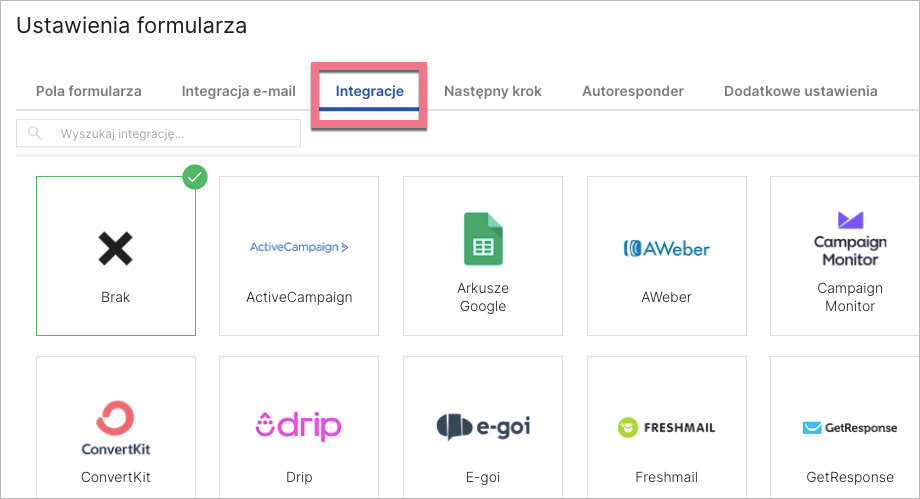Click the green checkmark on Brak tile
Image resolution: width=920 pixels, height=499 pixels.
pos(195,177)
